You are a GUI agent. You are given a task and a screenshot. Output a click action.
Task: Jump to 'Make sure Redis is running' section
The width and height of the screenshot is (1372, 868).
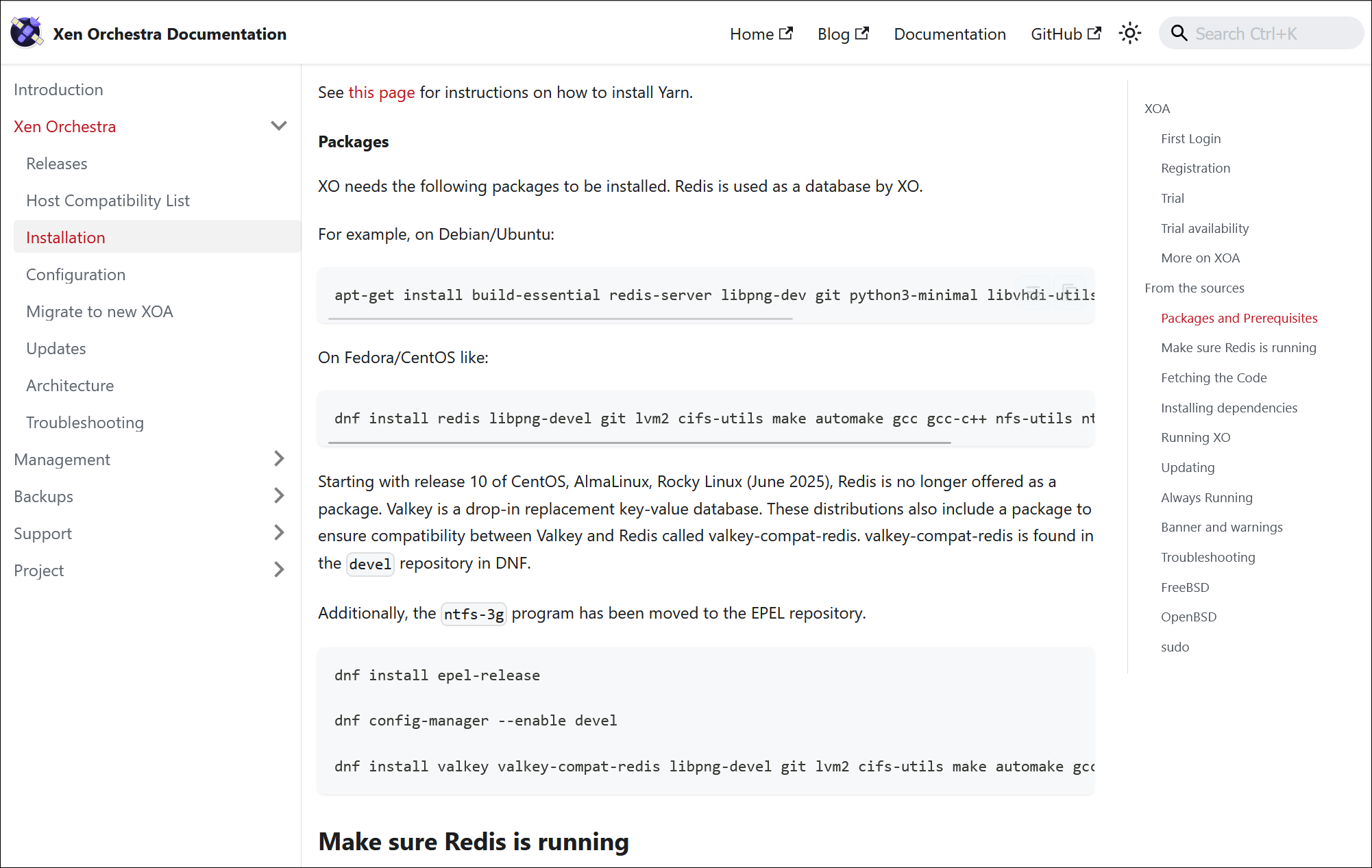1238,348
